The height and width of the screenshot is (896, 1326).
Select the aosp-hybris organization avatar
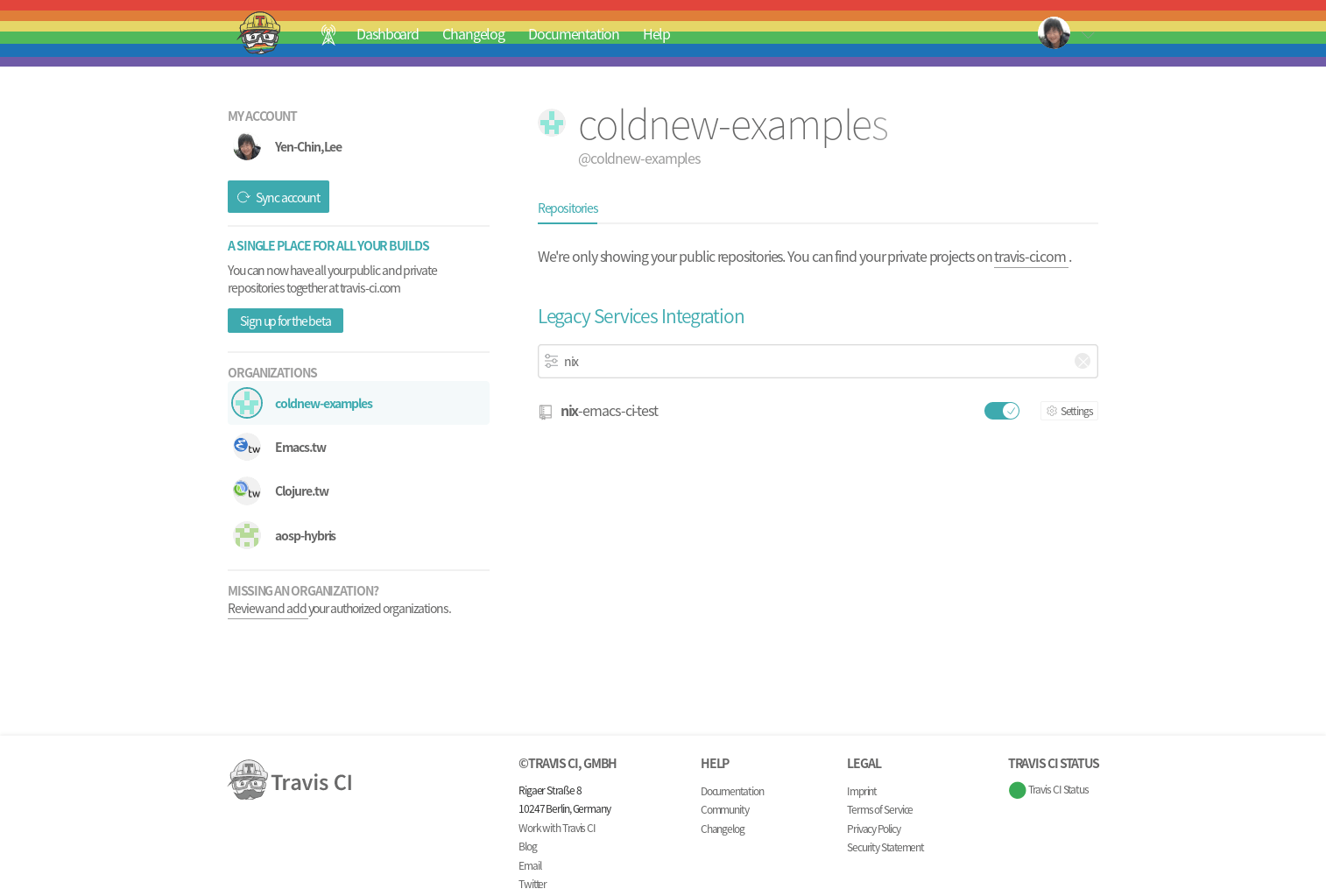point(247,535)
